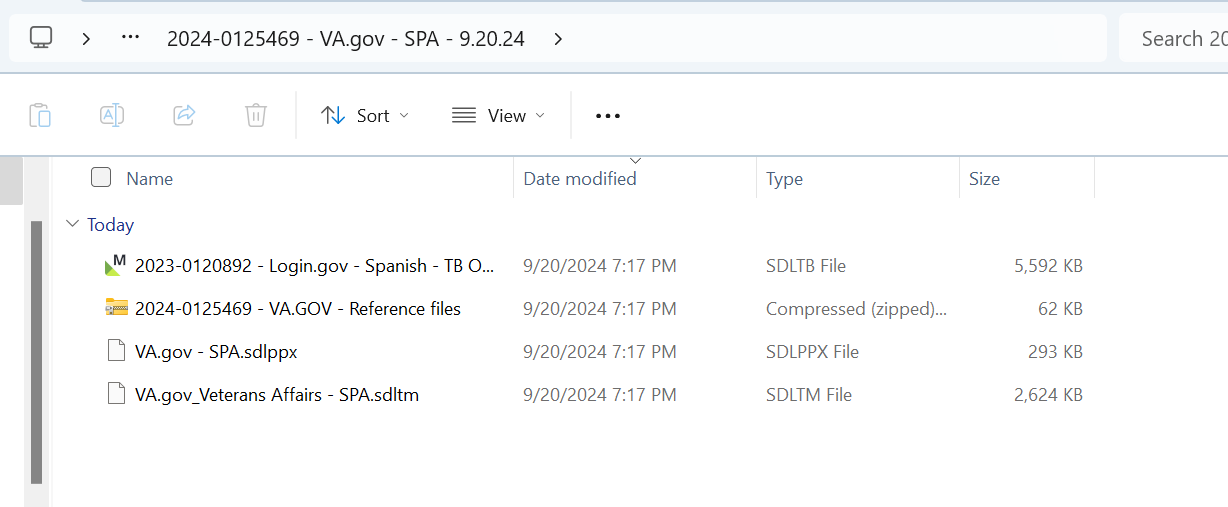This screenshot has height=507, width=1228.
Task: Tick the select-all checkbox beside Name
Action: [x=101, y=178]
